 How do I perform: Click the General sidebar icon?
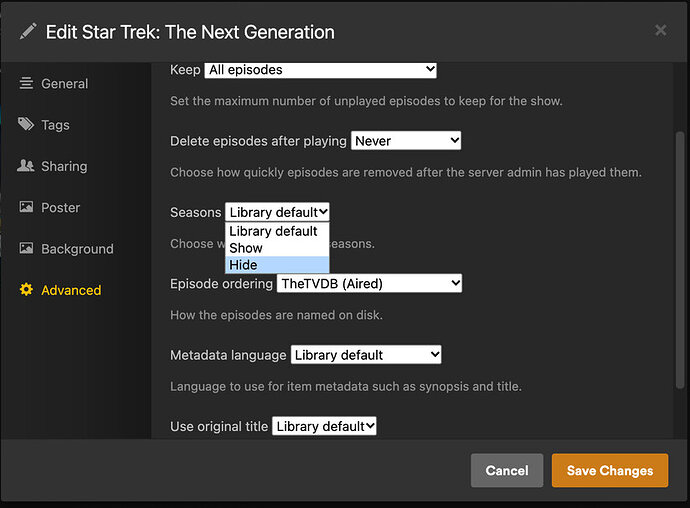(26, 84)
